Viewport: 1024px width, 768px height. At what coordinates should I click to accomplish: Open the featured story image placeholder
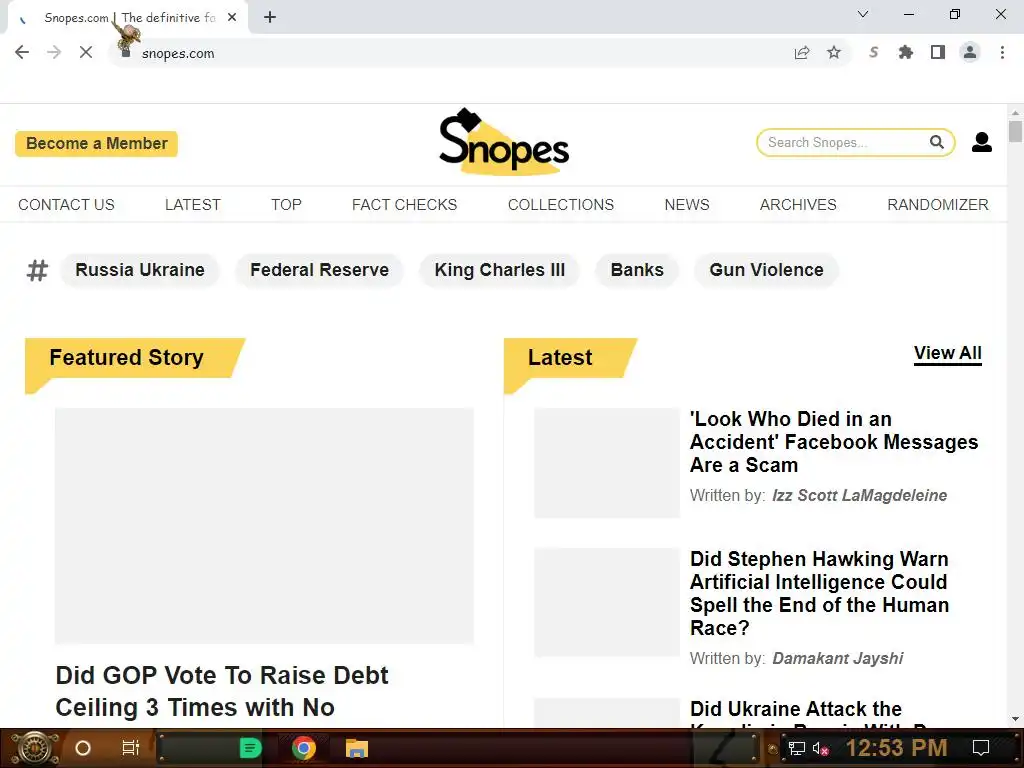(x=264, y=526)
